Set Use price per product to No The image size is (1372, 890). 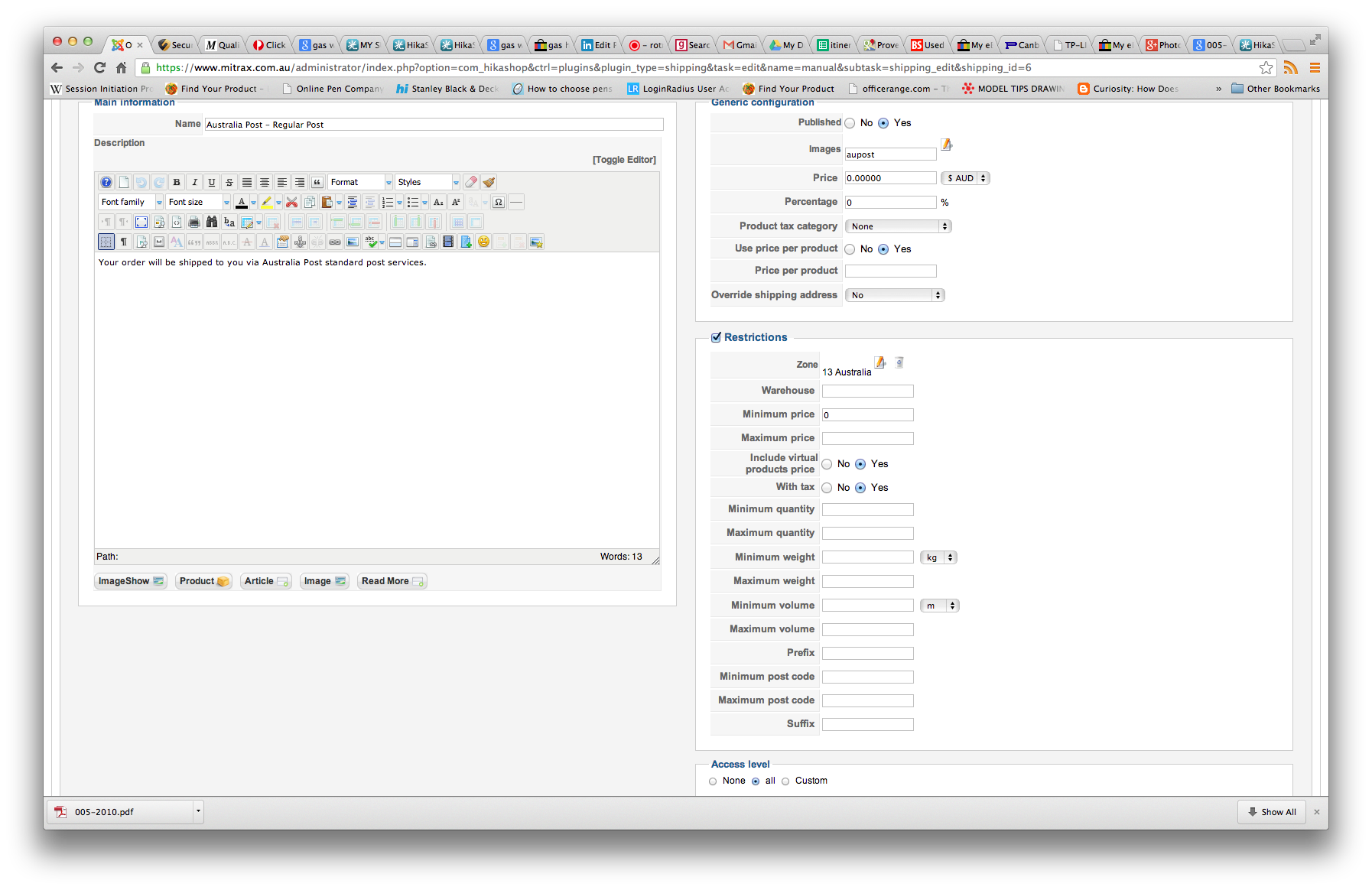pyautogui.click(x=850, y=249)
